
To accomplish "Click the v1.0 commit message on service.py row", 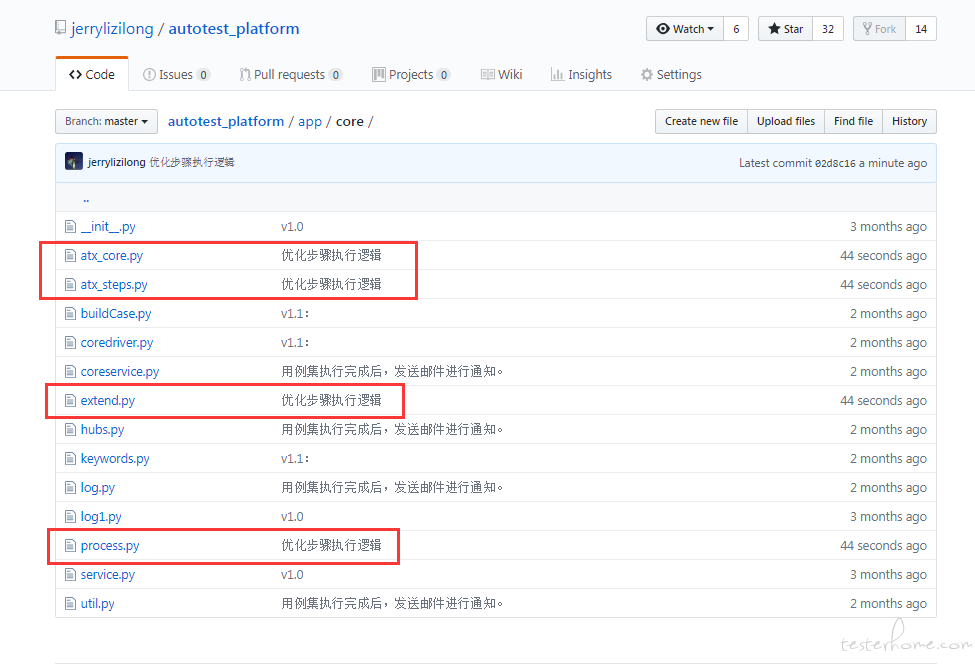I will coord(292,574).
